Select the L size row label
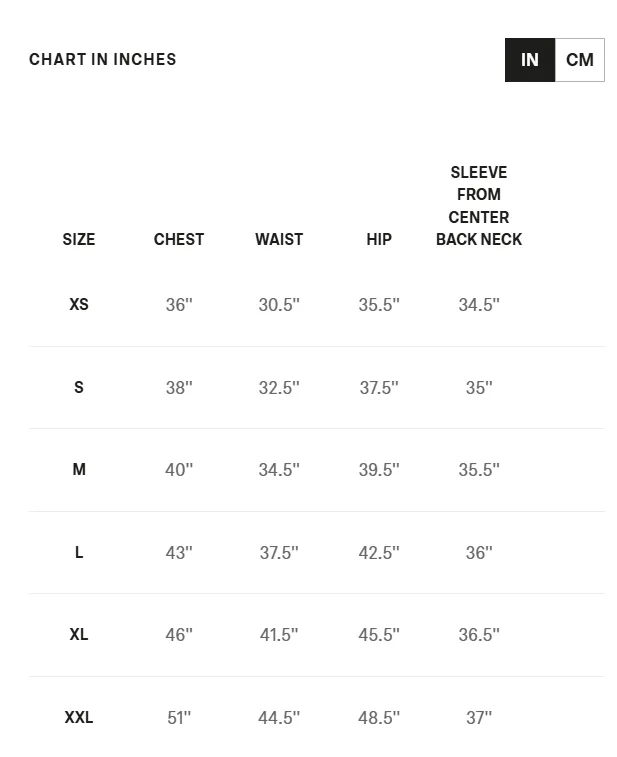This screenshot has width=617, height=757. [79, 552]
